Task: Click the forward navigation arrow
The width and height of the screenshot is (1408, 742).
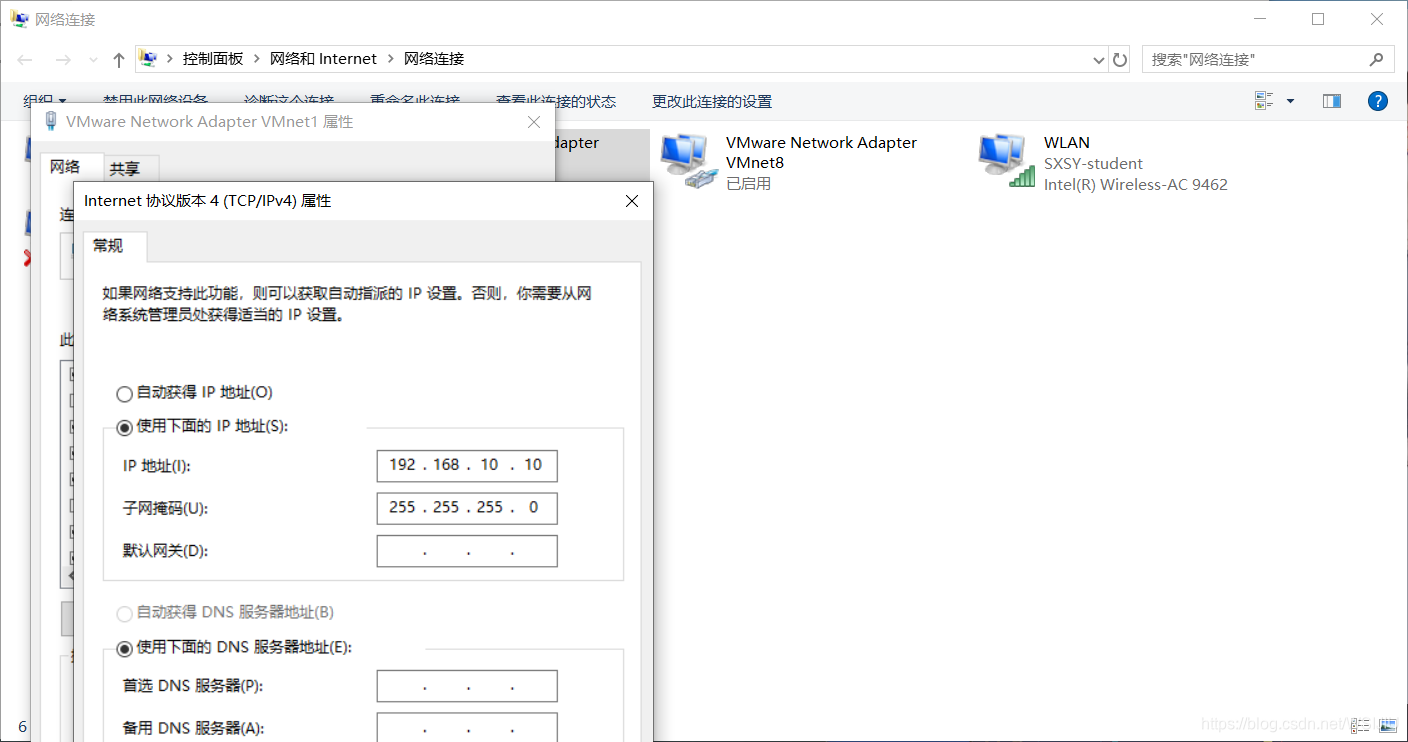Action: 63,60
